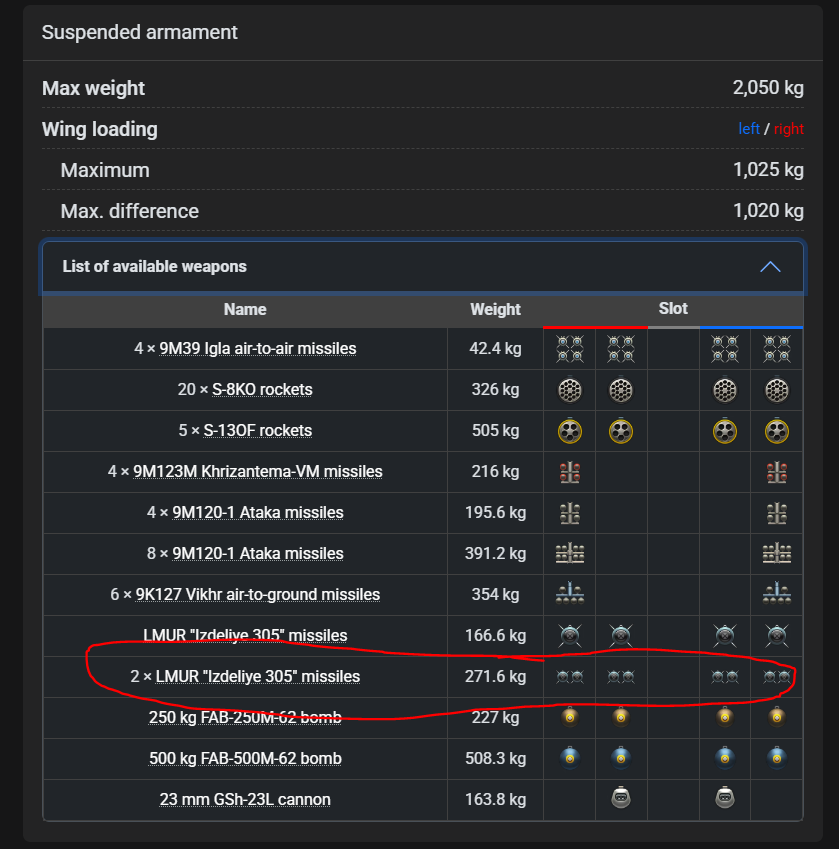Click the 8 × Ataka missile rack icon in the last slot
Screen dimensions: 839x849
click(x=776, y=553)
